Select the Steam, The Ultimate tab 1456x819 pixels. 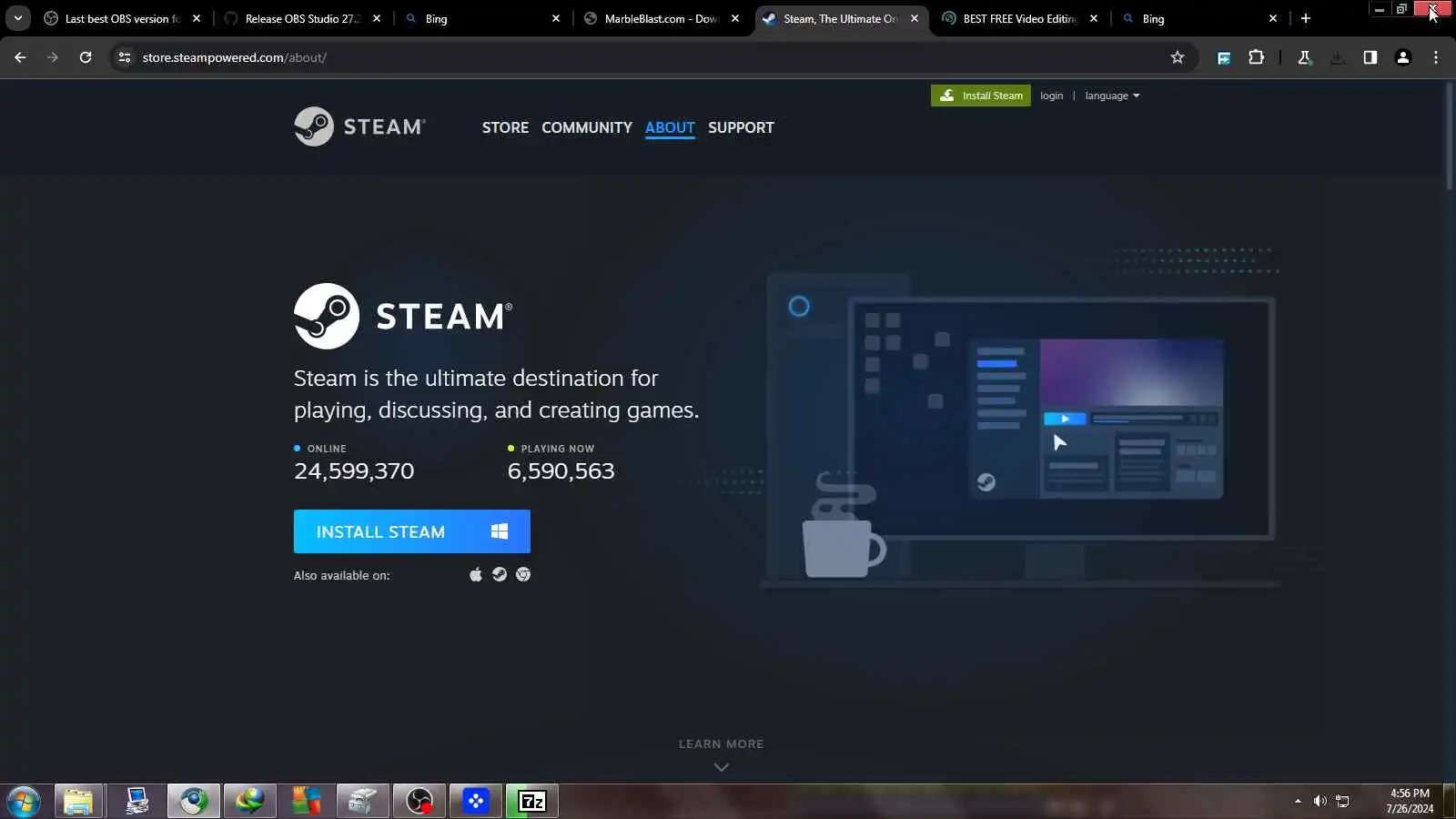coord(840,18)
